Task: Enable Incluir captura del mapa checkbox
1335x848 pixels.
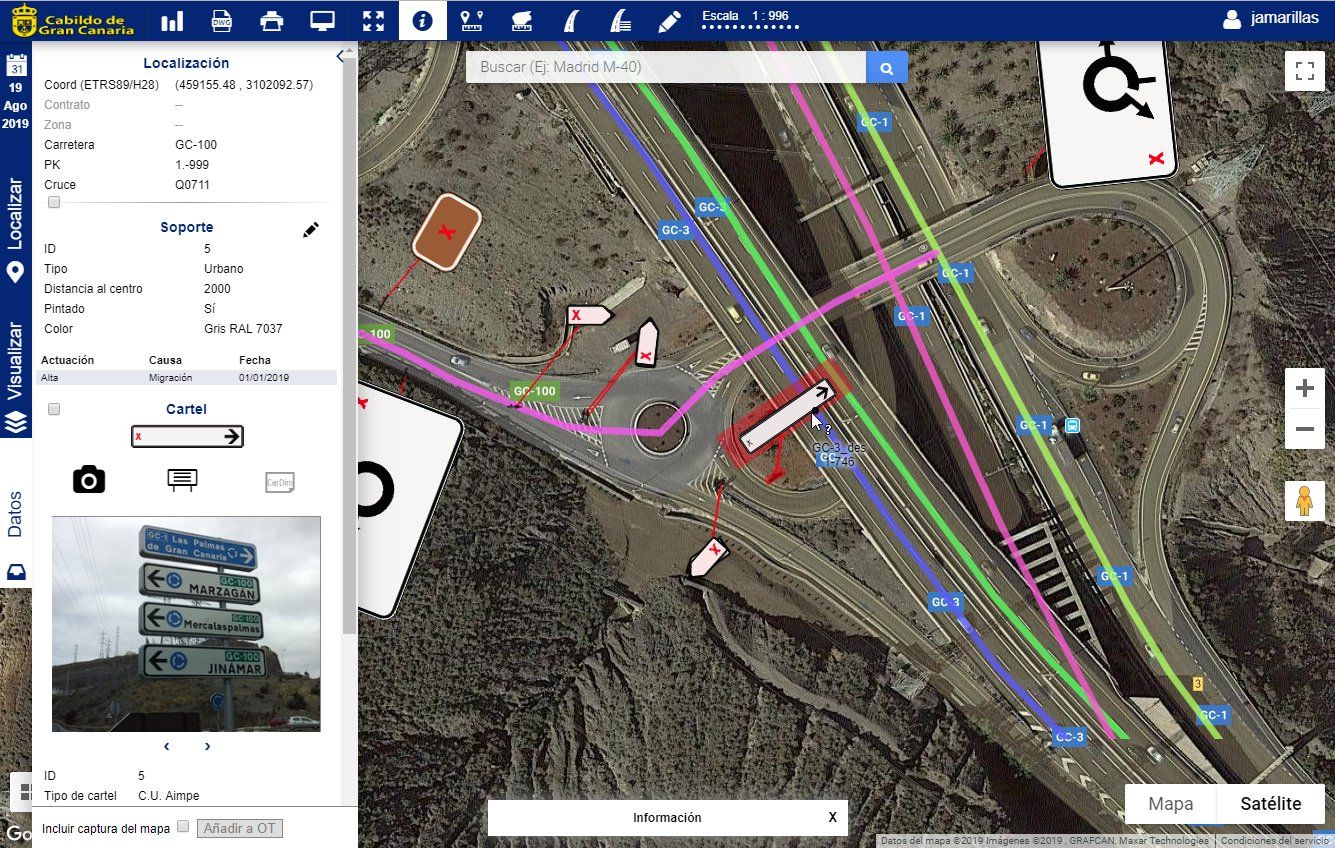Action: (x=183, y=827)
